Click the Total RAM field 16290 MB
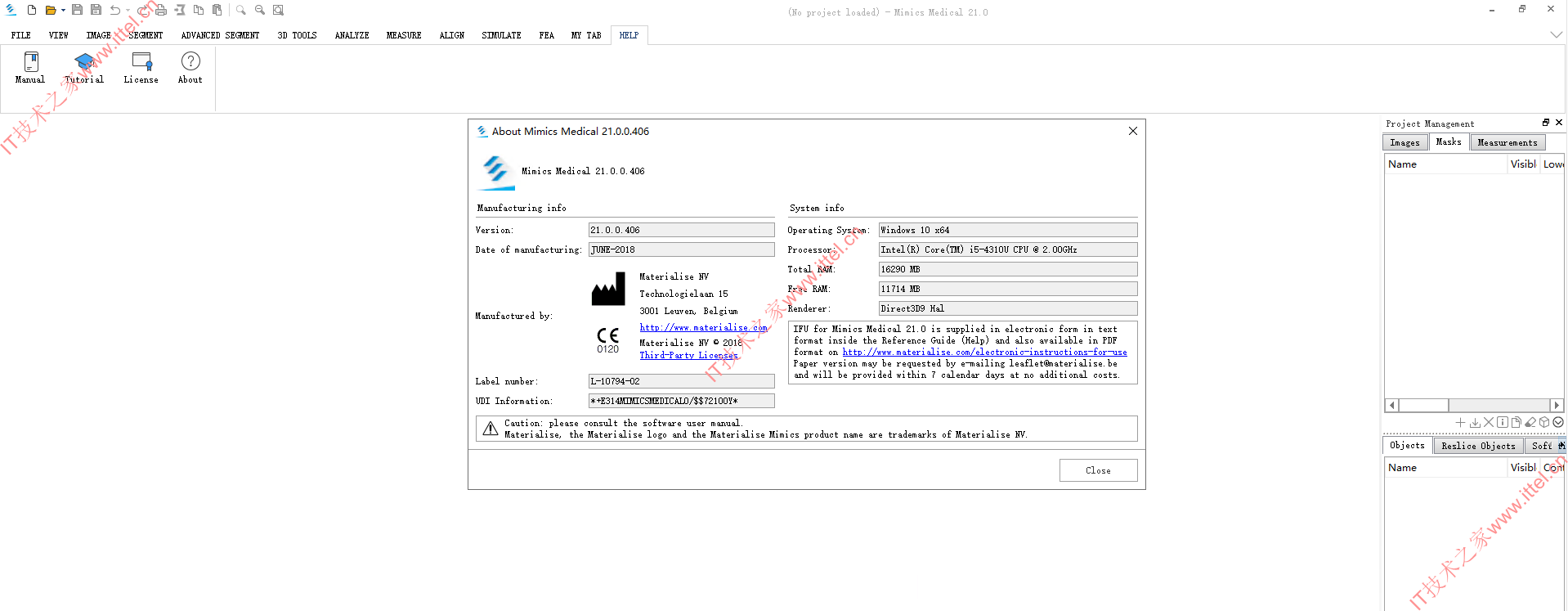The width and height of the screenshot is (1568, 611). (x=1008, y=270)
